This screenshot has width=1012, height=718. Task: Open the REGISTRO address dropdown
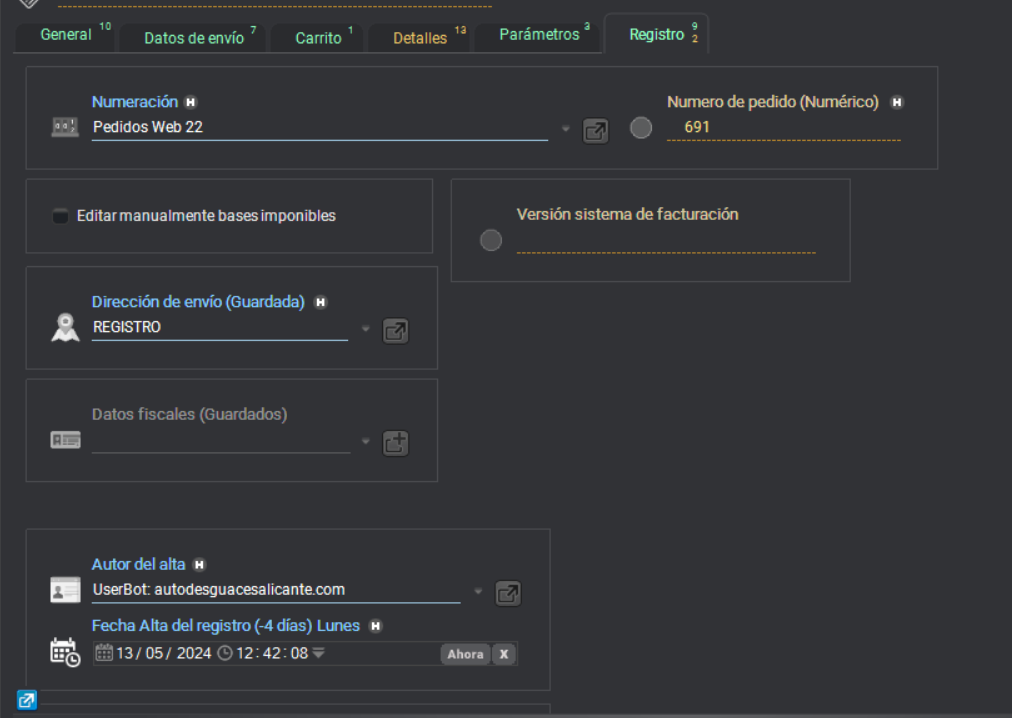click(365, 329)
